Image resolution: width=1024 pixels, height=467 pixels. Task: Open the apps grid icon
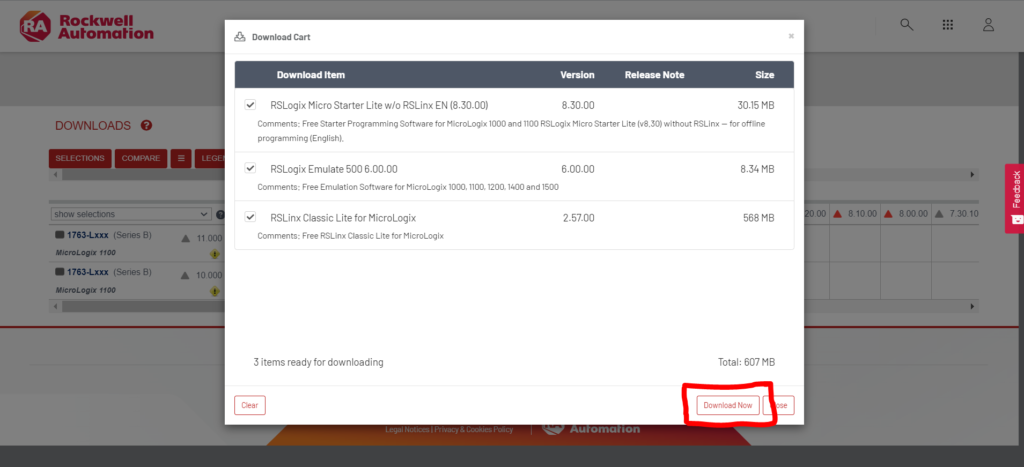[x=948, y=25]
